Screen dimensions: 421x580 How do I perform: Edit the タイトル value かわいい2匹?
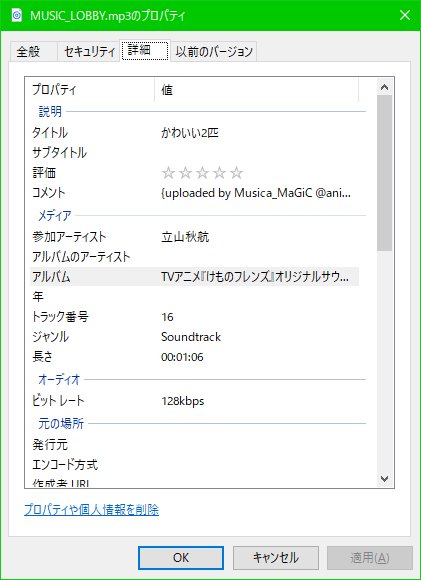pyautogui.click(x=190, y=132)
